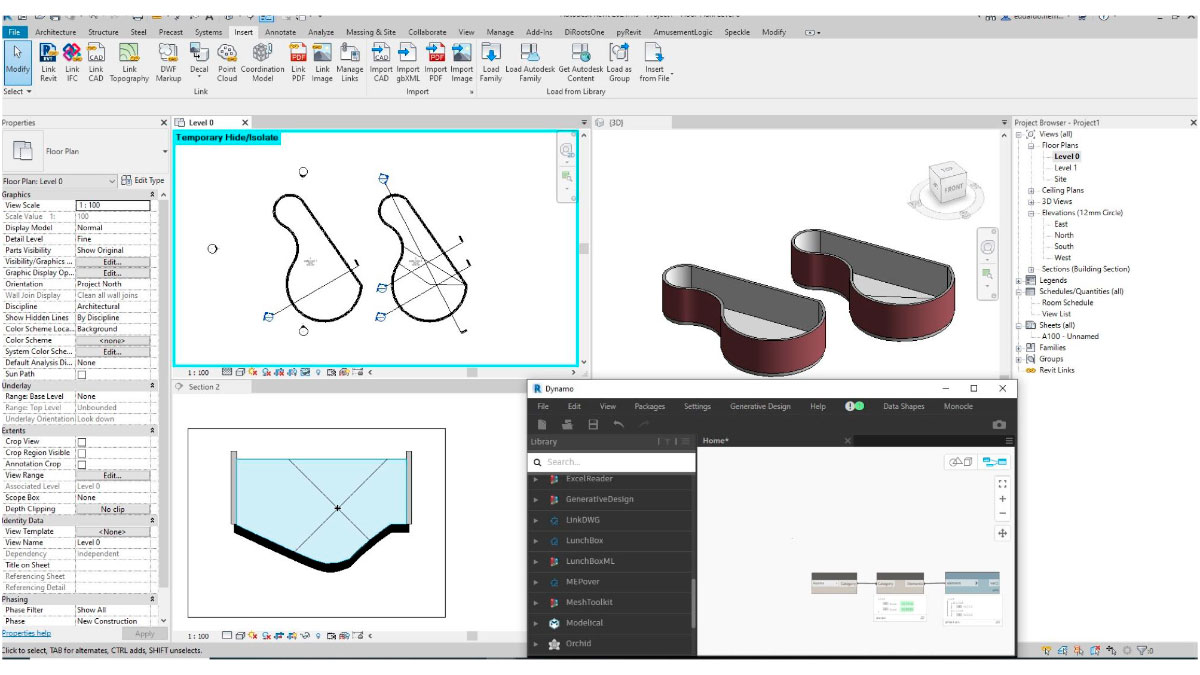The width and height of the screenshot is (1200, 675).
Task: Click the Link PDF tool
Action: point(298,61)
